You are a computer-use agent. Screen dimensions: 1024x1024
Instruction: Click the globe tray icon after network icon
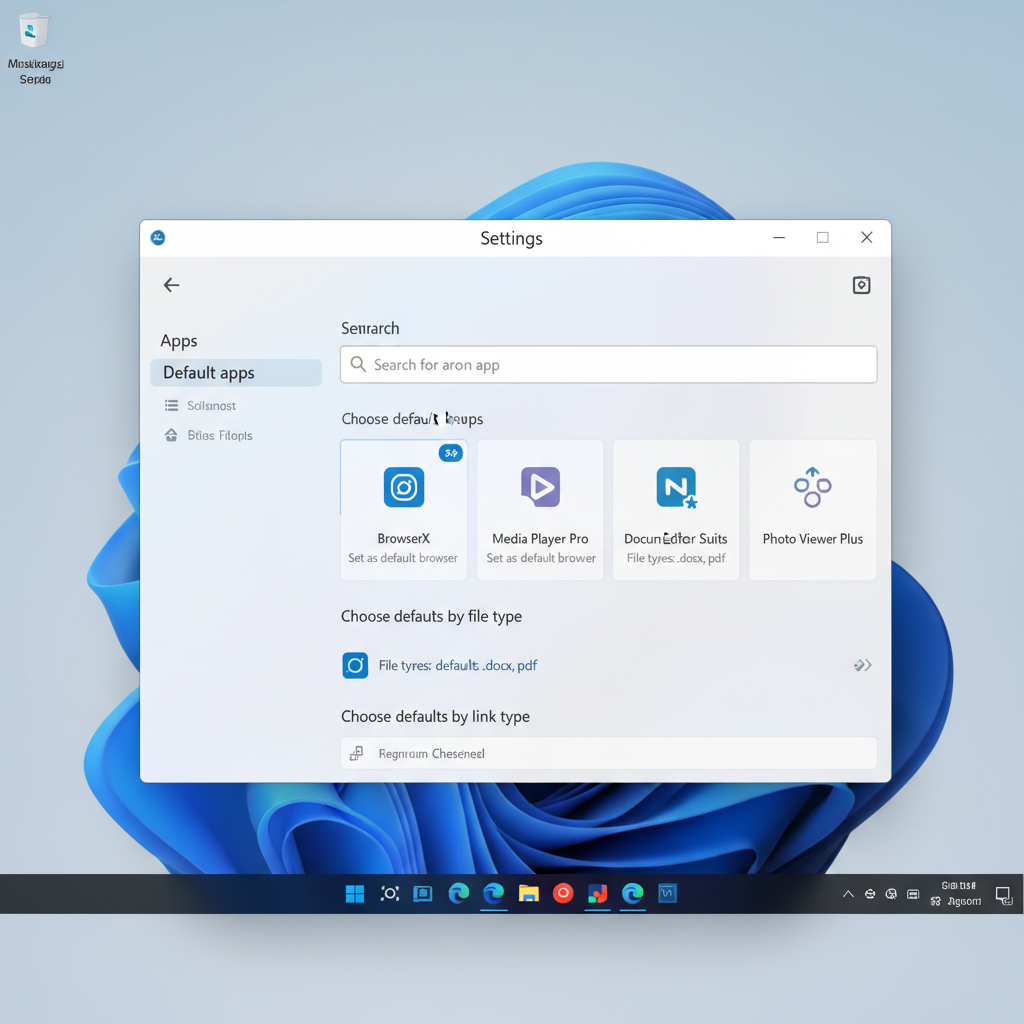pyautogui.click(x=891, y=894)
